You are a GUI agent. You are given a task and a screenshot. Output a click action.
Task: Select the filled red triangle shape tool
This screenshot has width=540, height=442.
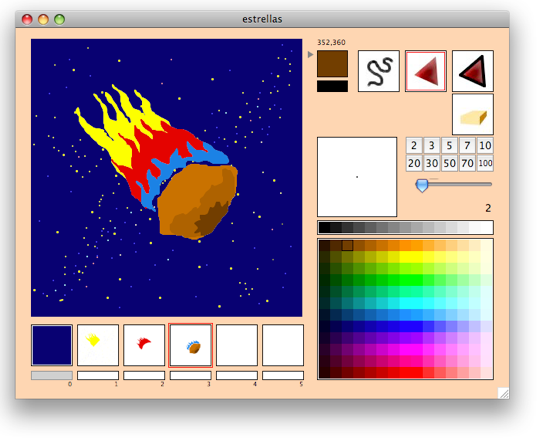tap(426, 71)
